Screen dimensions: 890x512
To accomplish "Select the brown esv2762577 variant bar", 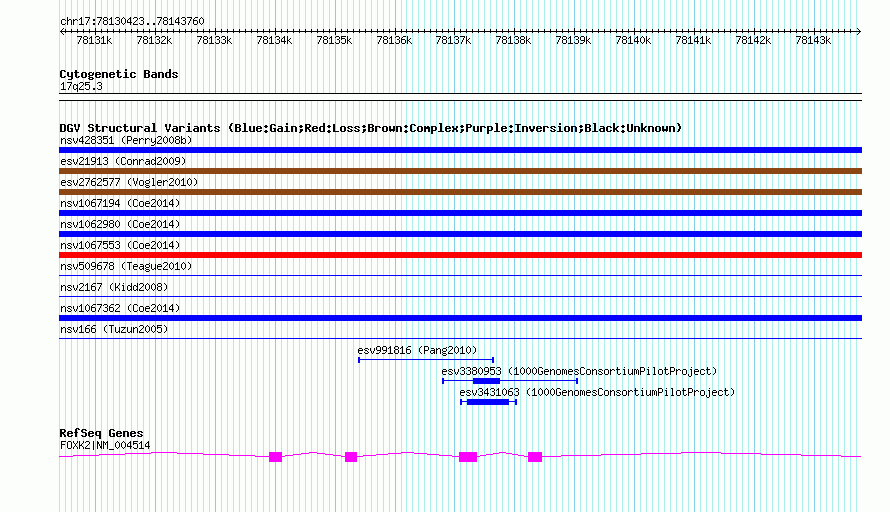I will click(x=460, y=192).
